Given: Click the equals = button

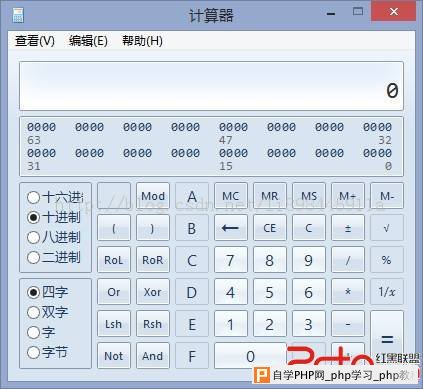Looking at the screenshot, I should (x=387, y=339).
